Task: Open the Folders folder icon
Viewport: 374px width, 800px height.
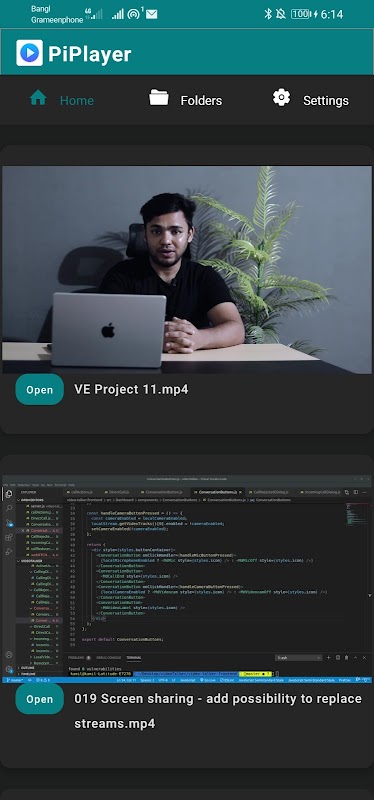Action: tap(159, 97)
